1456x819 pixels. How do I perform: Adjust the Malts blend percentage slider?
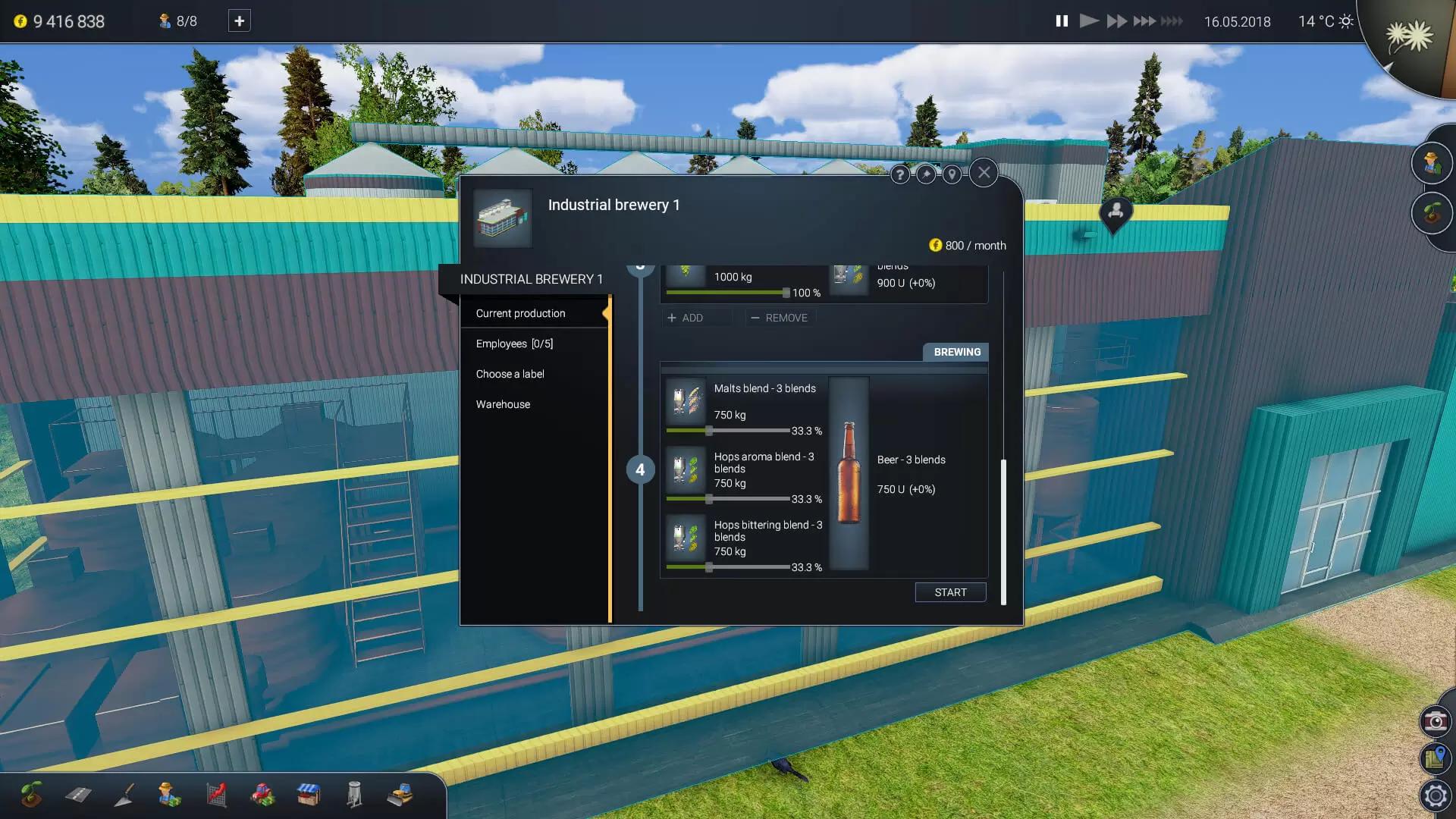[x=709, y=431]
